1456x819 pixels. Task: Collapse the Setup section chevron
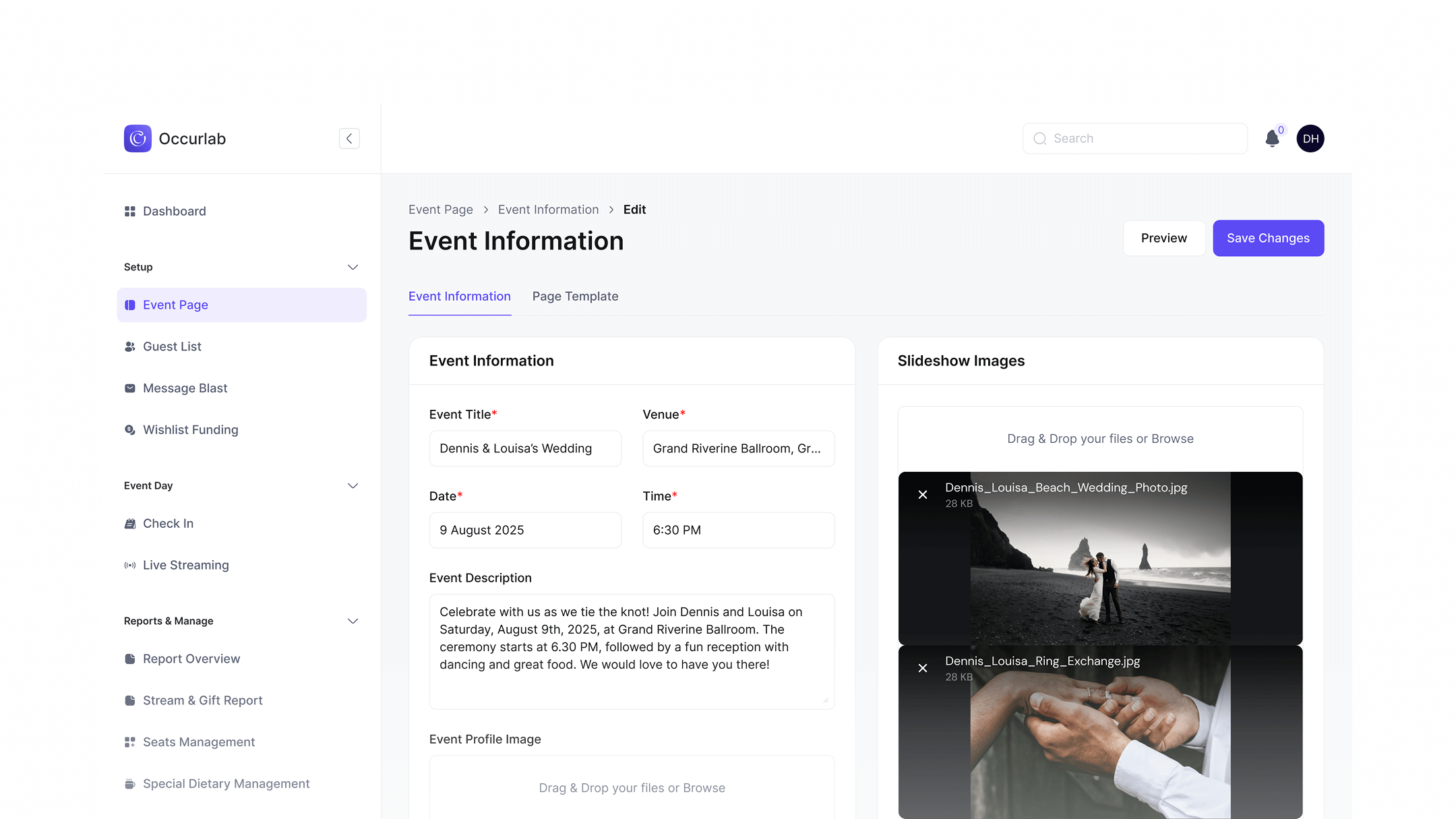pos(353,268)
